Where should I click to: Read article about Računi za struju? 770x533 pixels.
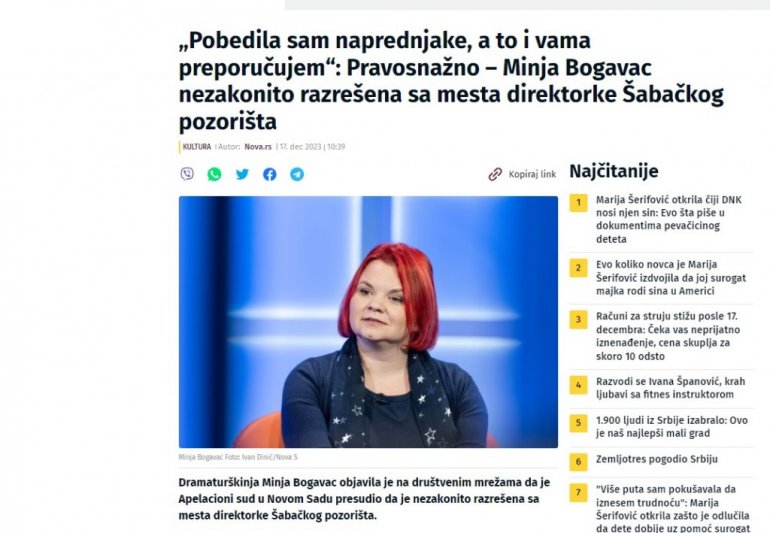tap(668, 336)
